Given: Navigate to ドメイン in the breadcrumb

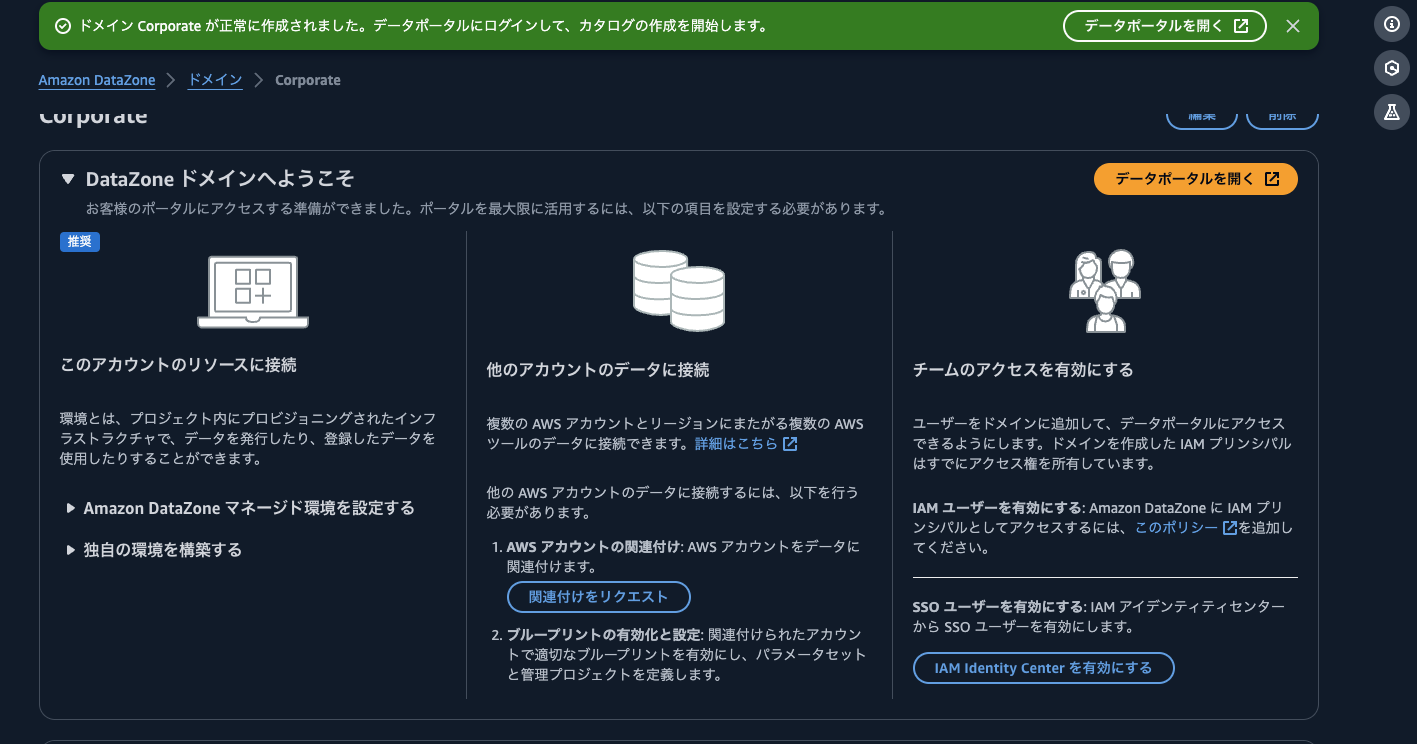Looking at the screenshot, I should 214,79.
